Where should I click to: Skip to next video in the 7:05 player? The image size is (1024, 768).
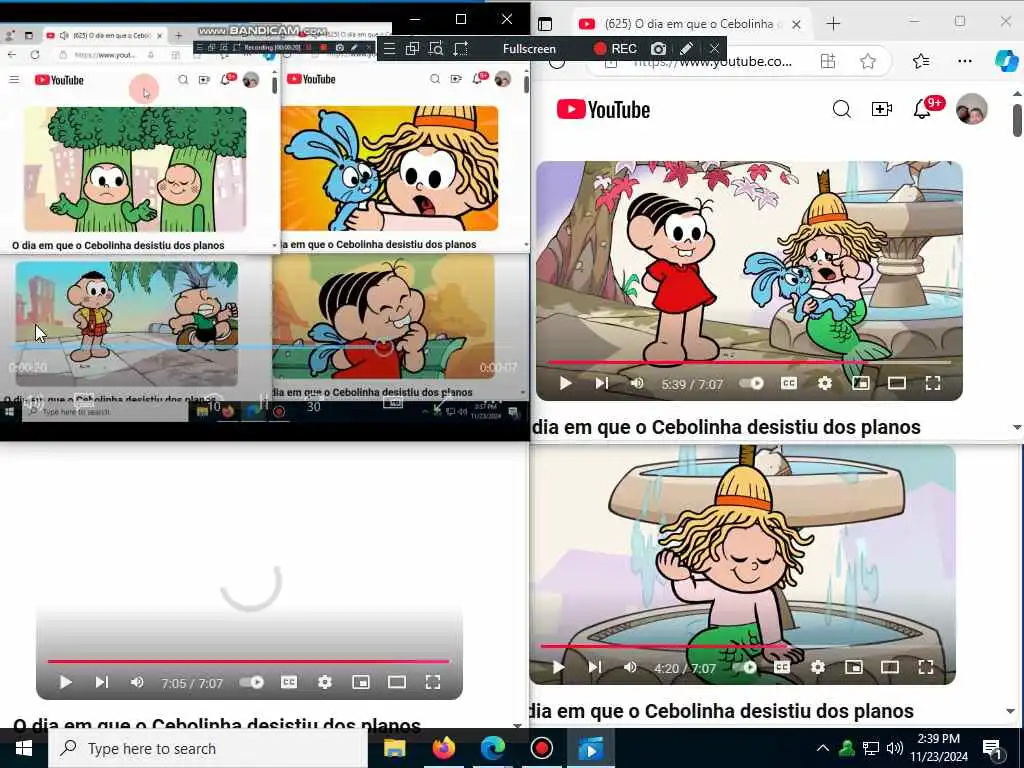[101, 682]
